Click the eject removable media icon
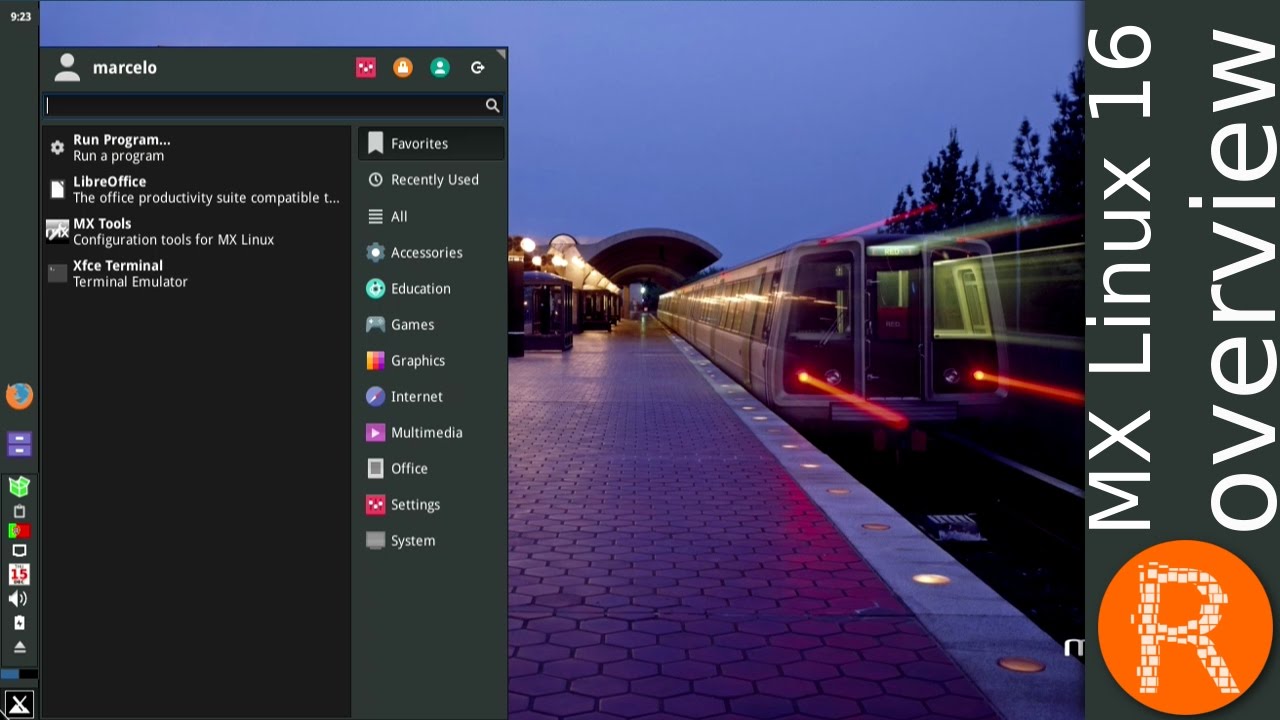The height and width of the screenshot is (720, 1280). (19, 647)
